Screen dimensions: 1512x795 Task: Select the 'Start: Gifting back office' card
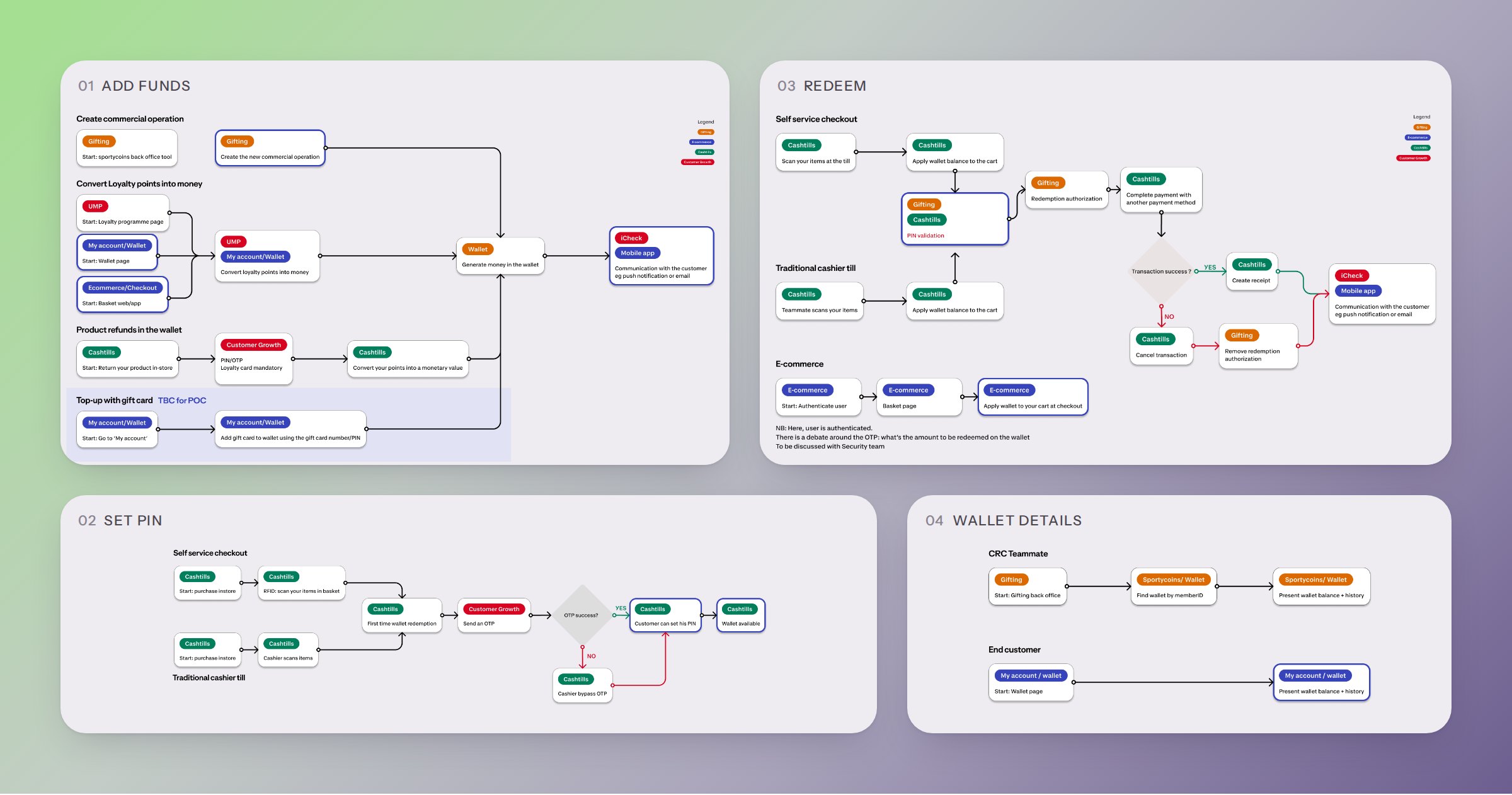(1028, 586)
